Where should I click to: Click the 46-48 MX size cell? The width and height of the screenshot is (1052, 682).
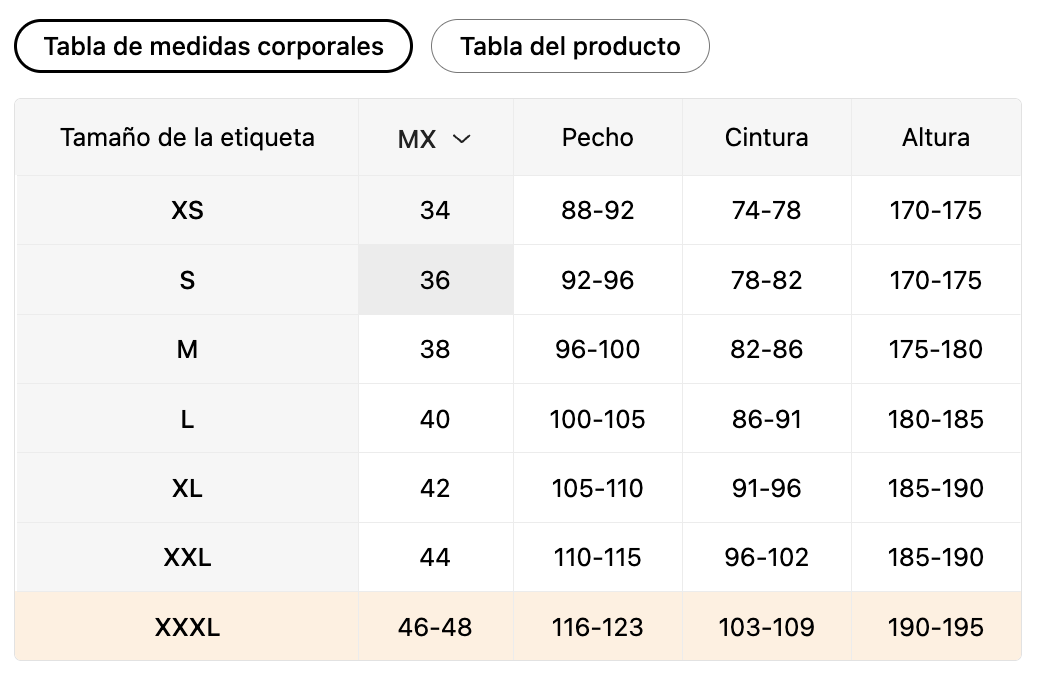click(x=435, y=627)
